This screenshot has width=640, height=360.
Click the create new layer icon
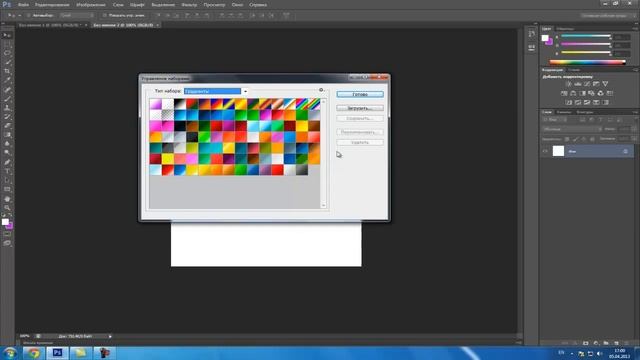(616, 343)
